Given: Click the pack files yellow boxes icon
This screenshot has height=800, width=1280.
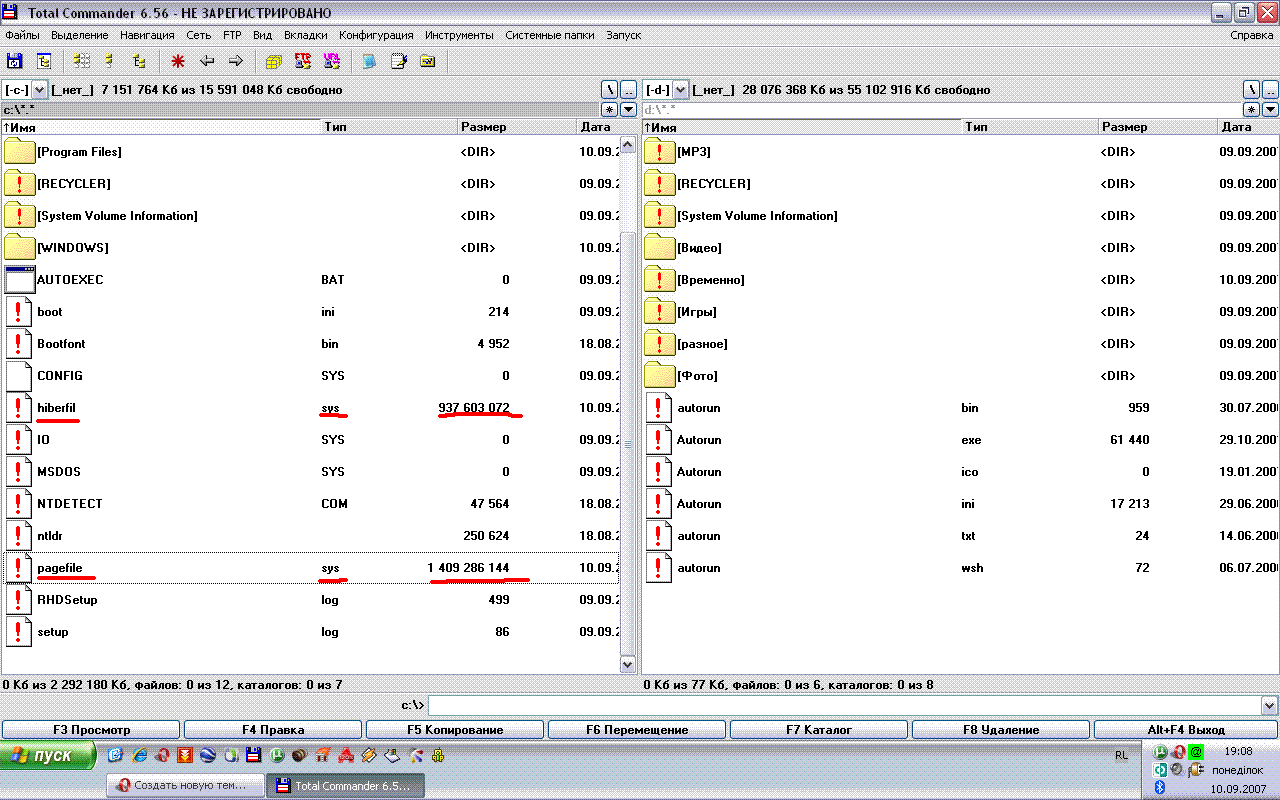Looking at the screenshot, I should [273, 61].
